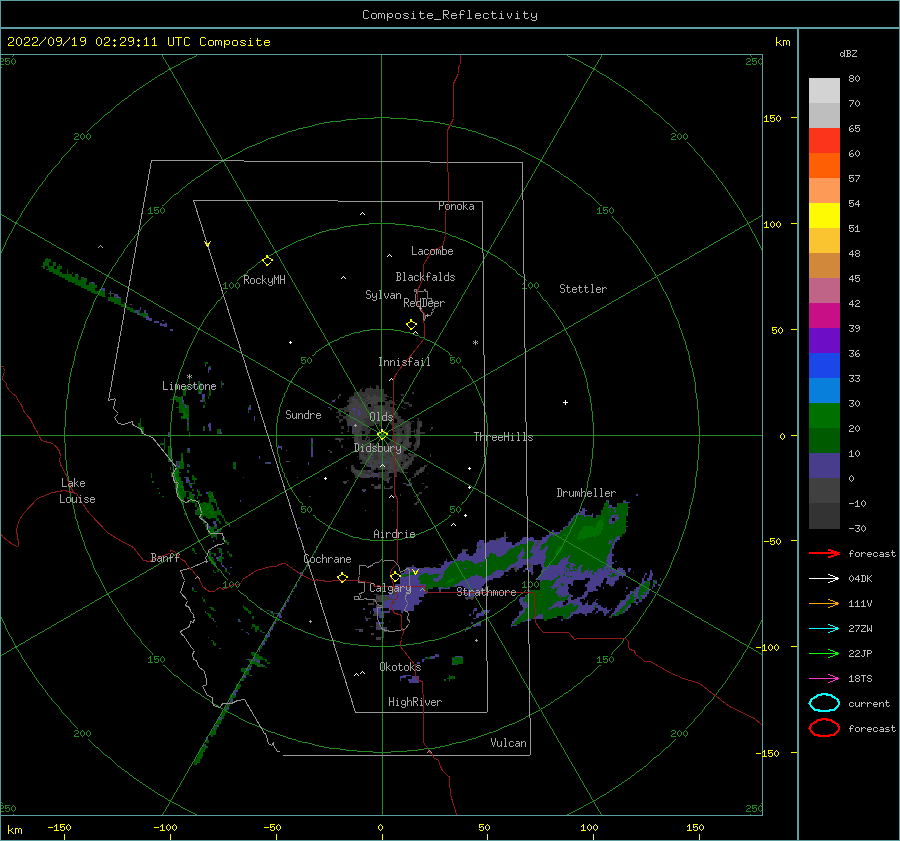Click the Blackfalds label
Viewport: 900px width, 841px height.
click(x=425, y=277)
